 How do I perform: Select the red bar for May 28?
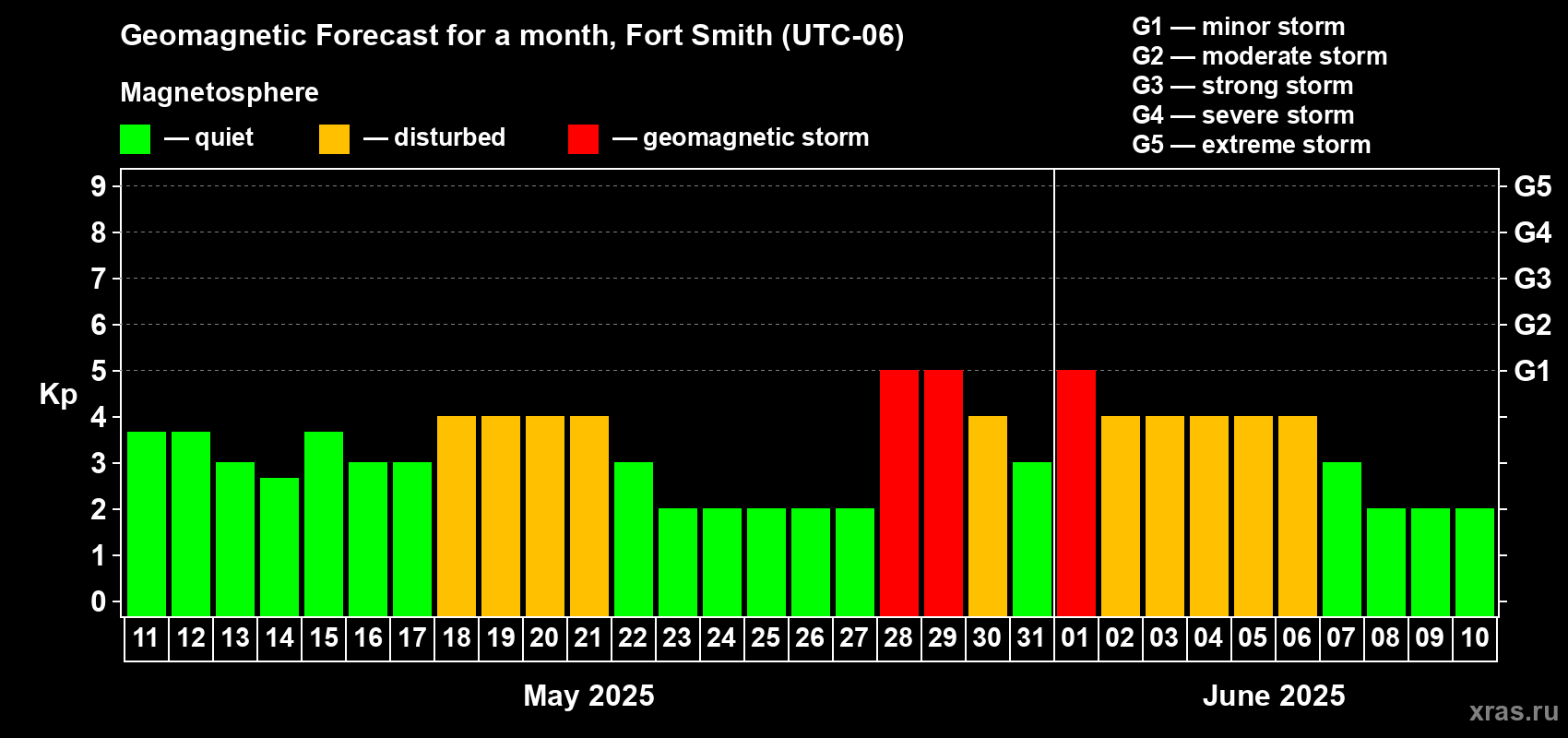pyautogui.click(x=899, y=493)
